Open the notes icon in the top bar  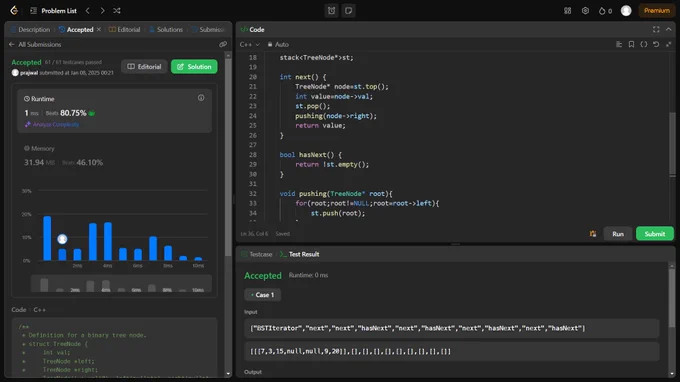click(349, 11)
